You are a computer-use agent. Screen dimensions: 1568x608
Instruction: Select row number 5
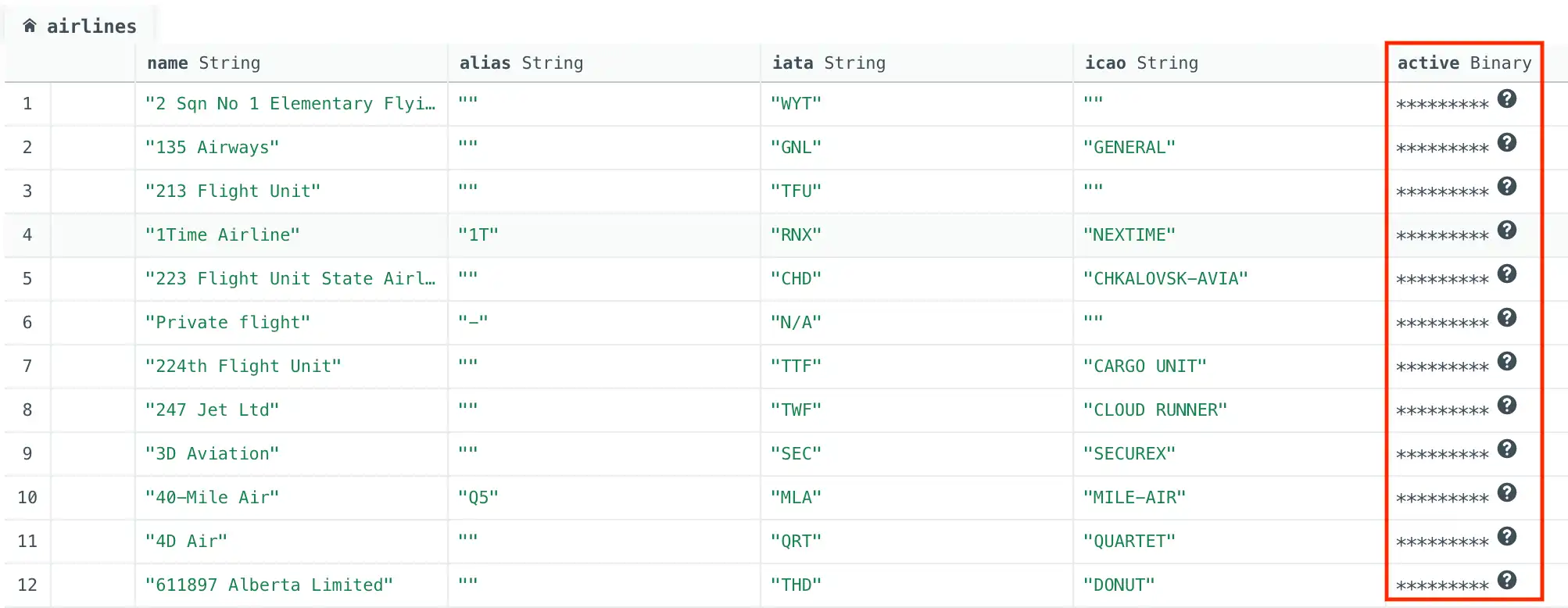click(27, 279)
